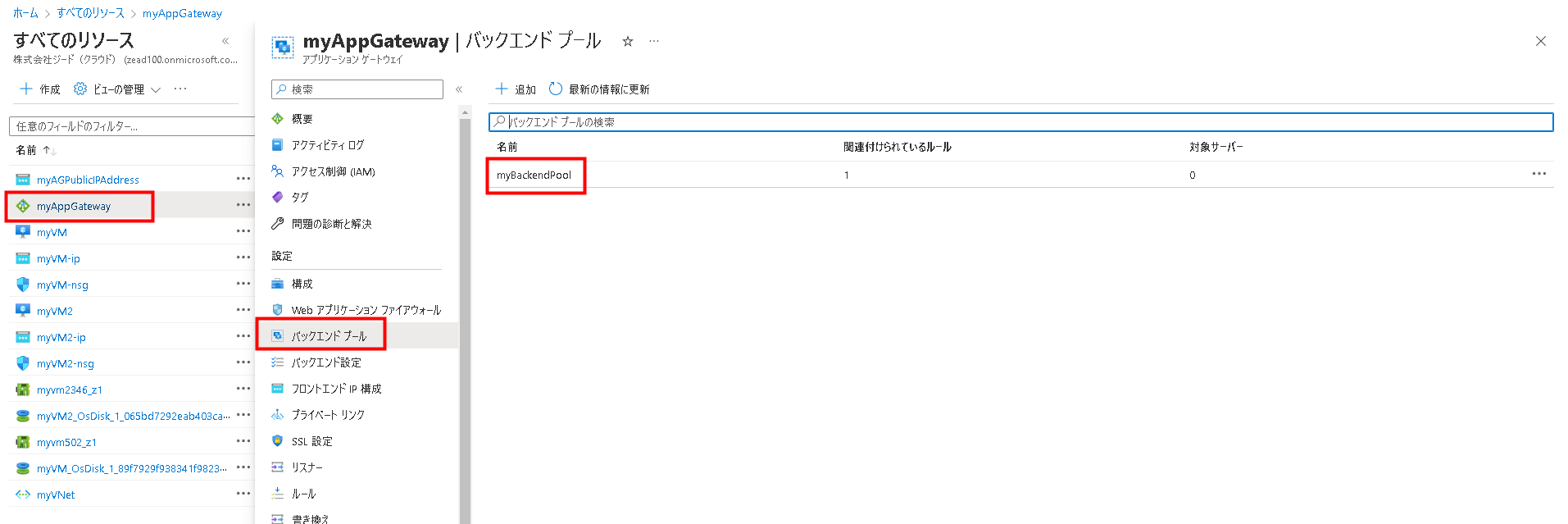The width and height of the screenshot is (1568, 524).
Task: Open row options for myBackendPool
Action: [1538, 174]
